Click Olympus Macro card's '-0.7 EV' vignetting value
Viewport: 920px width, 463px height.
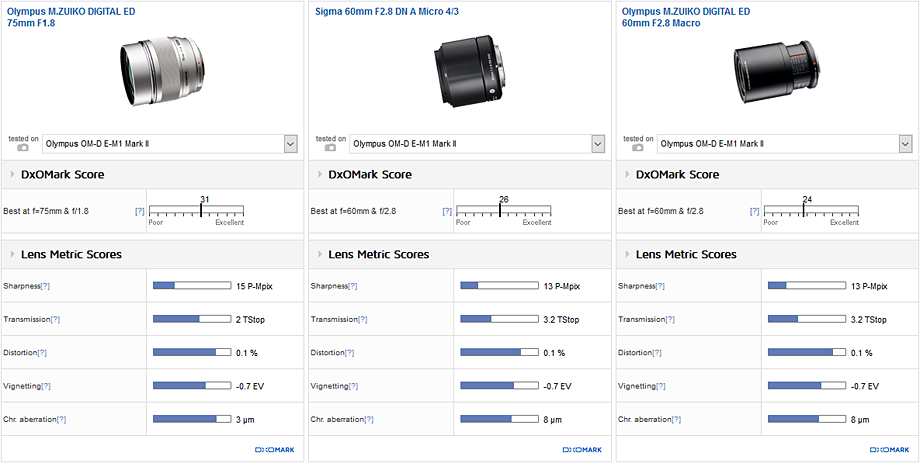865,387
